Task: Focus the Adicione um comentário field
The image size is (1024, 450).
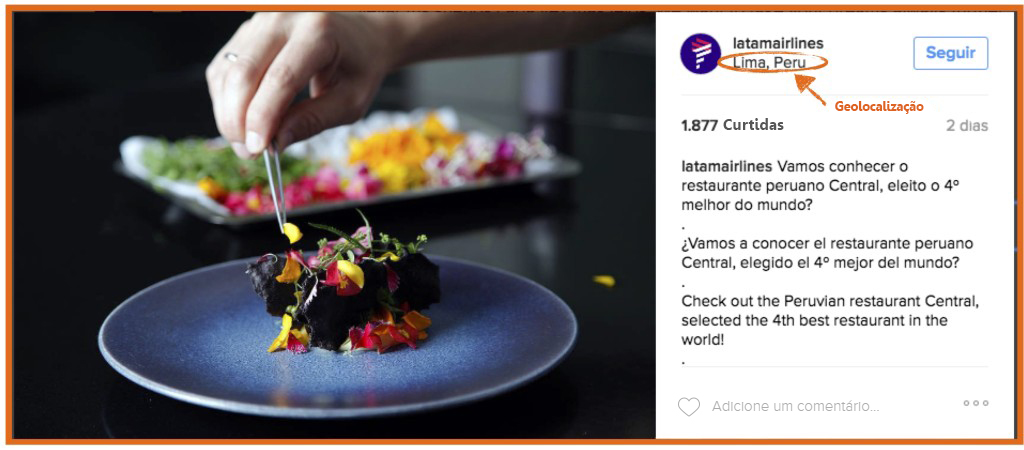Action: point(795,406)
